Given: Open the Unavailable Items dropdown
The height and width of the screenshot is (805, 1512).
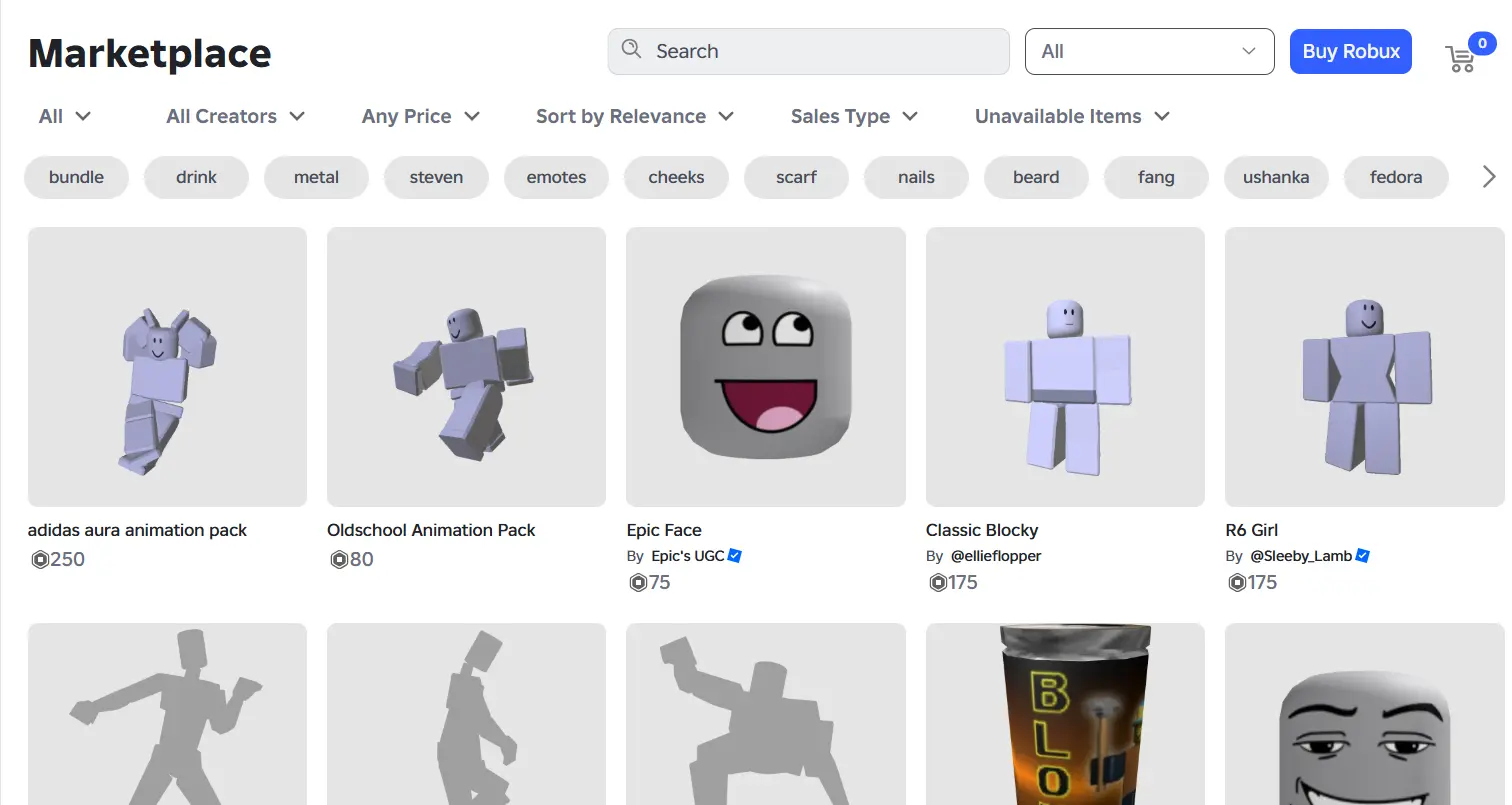Looking at the screenshot, I should [x=1071, y=116].
